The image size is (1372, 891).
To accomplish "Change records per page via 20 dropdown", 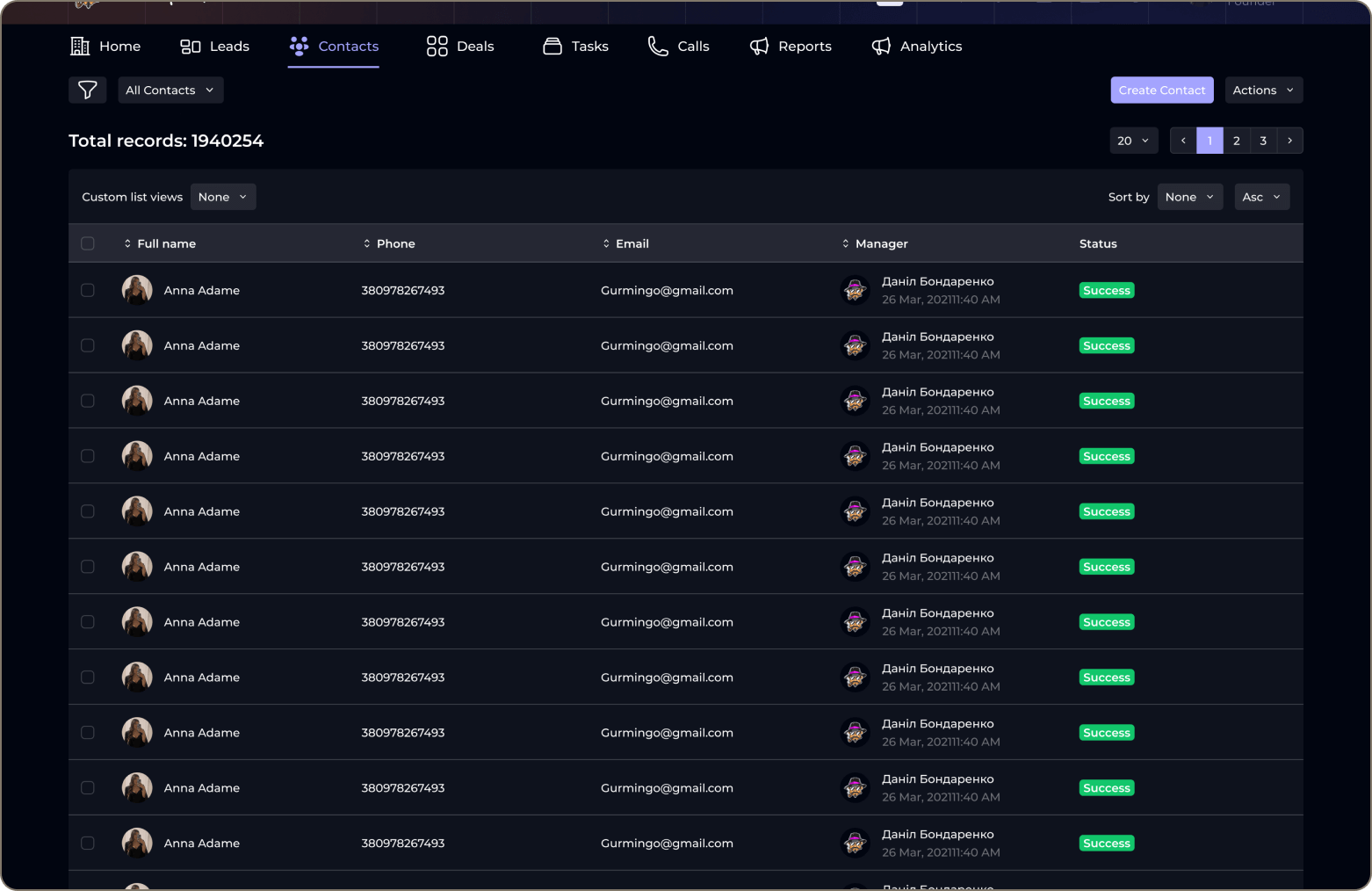I will pyautogui.click(x=1133, y=141).
